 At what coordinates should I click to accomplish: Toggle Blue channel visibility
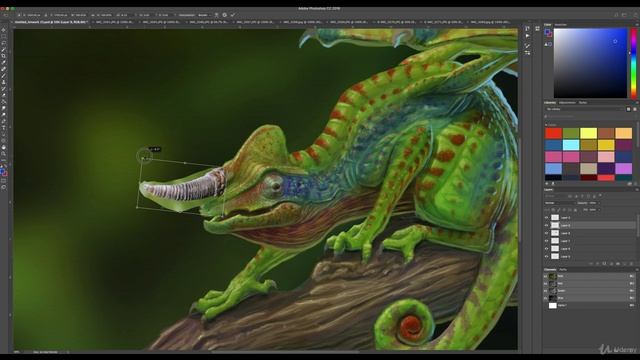(x=546, y=298)
